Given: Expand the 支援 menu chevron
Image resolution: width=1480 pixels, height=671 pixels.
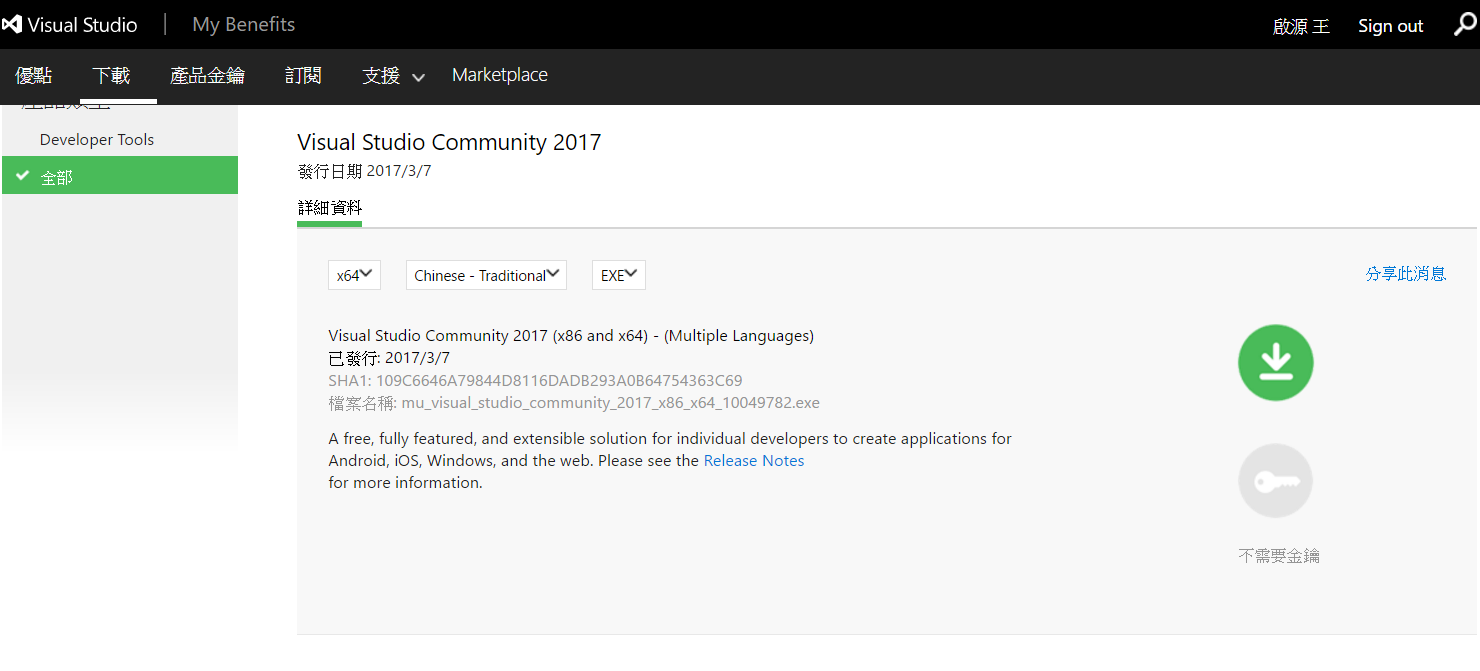Looking at the screenshot, I should pyautogui.click(x=419, y=77).
